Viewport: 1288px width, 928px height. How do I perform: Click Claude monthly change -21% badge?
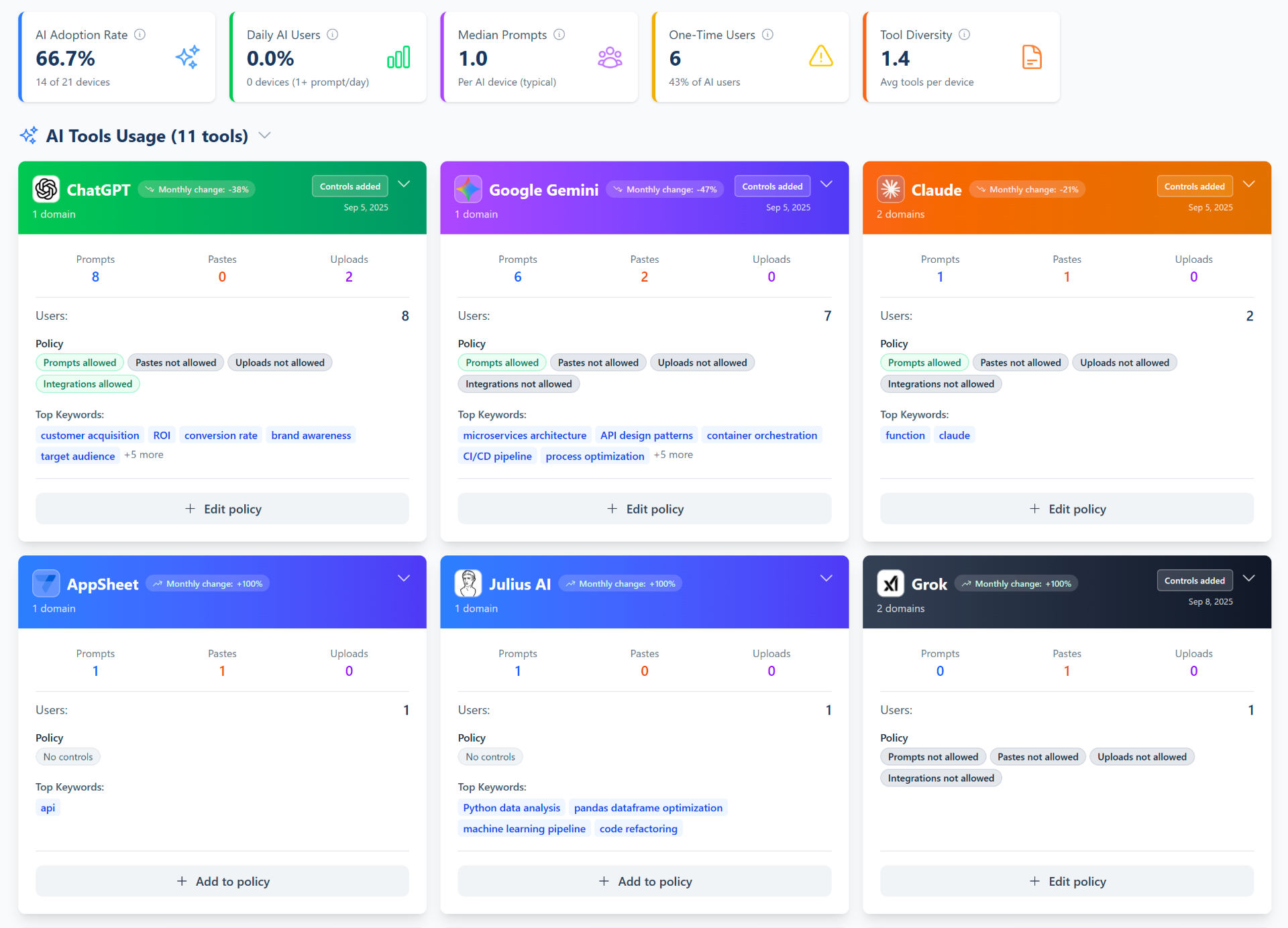[1027, 190]
